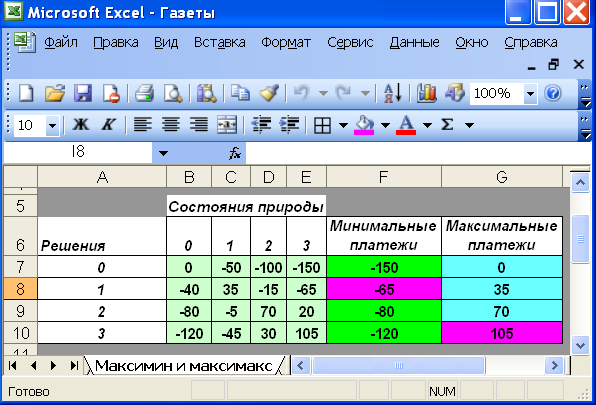Image resolution: width=596 pixels, height=405 pixels.
Task: Select the magenta cell with 105 in column G
Action: [x=502, y=333]
